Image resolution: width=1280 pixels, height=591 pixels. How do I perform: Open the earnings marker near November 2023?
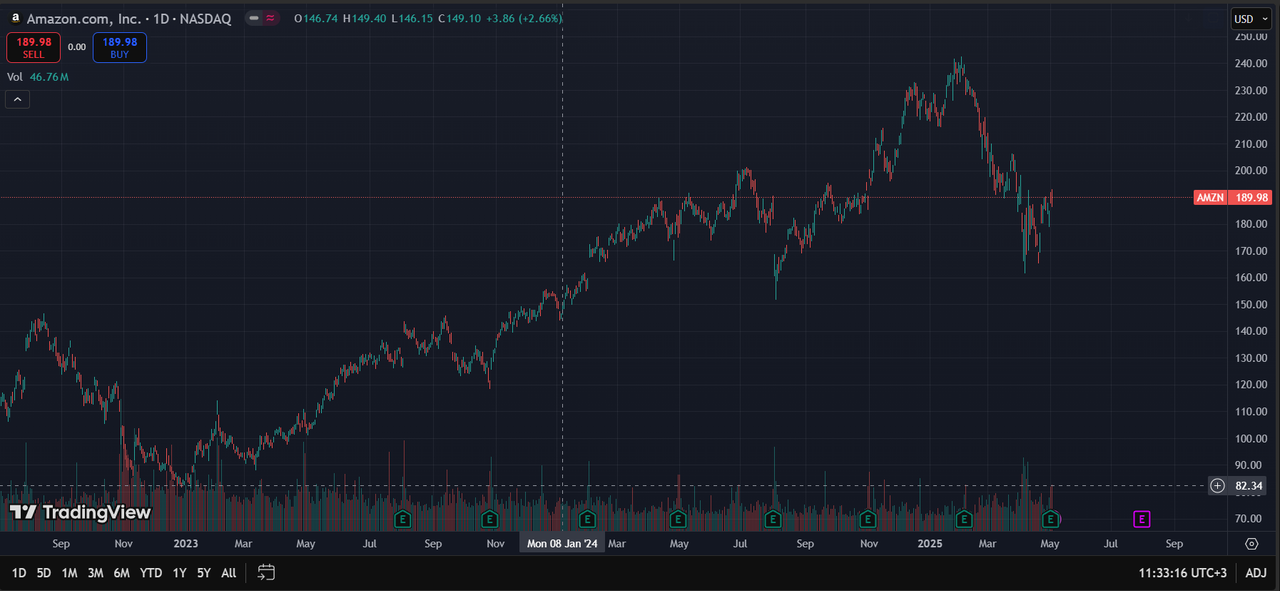point(489,519)
